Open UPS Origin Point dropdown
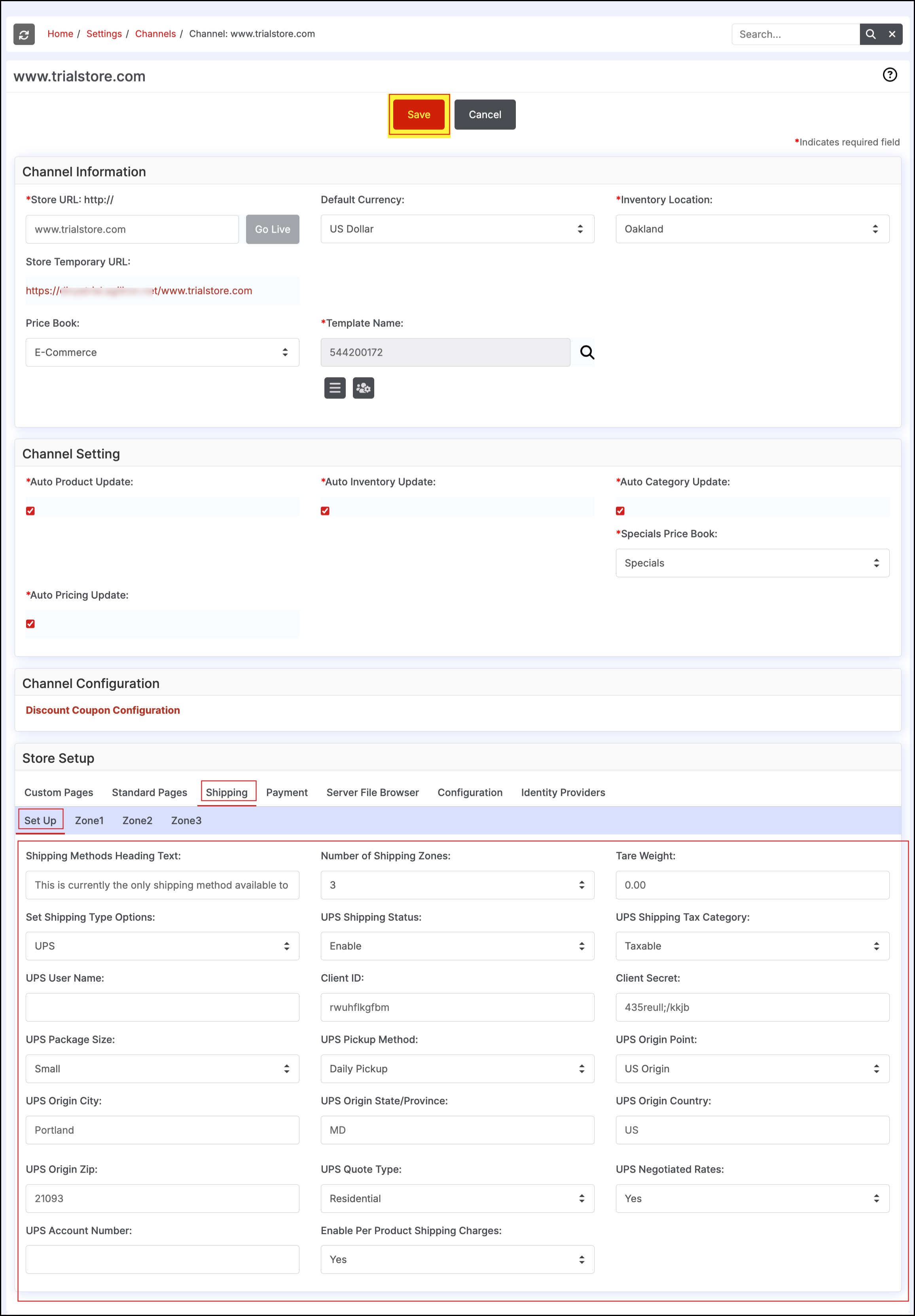Screen dimensions: 915x1316 pyautogui.click(x=752, y=1068)
